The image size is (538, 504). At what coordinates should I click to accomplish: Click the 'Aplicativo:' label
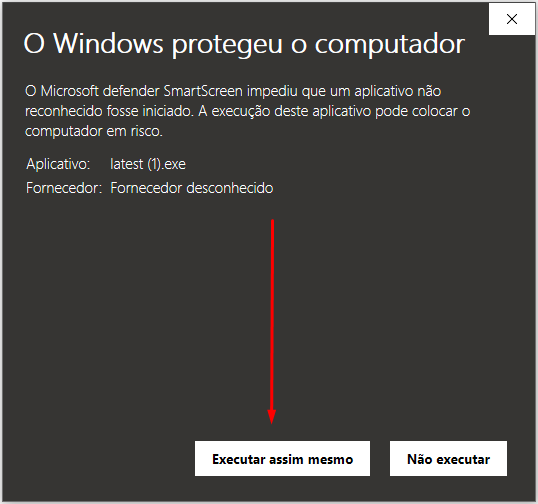click(58, 164)
